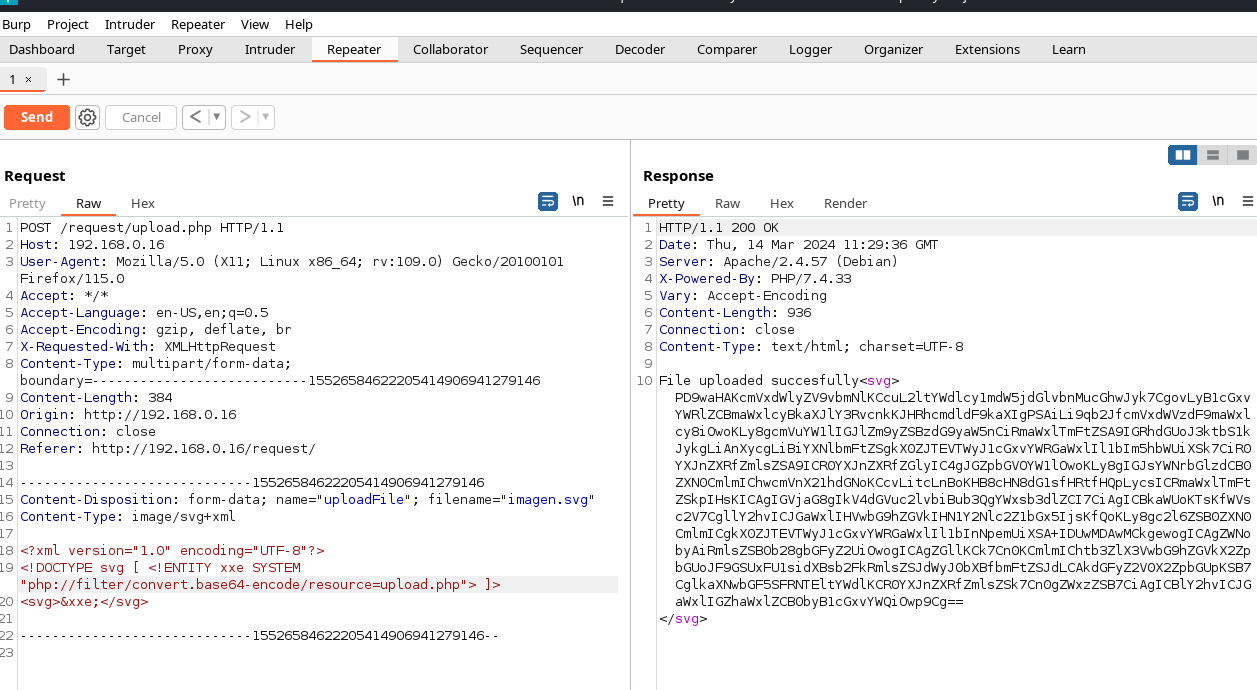Click the POST /request/upload.php request line

click(152, 228)
